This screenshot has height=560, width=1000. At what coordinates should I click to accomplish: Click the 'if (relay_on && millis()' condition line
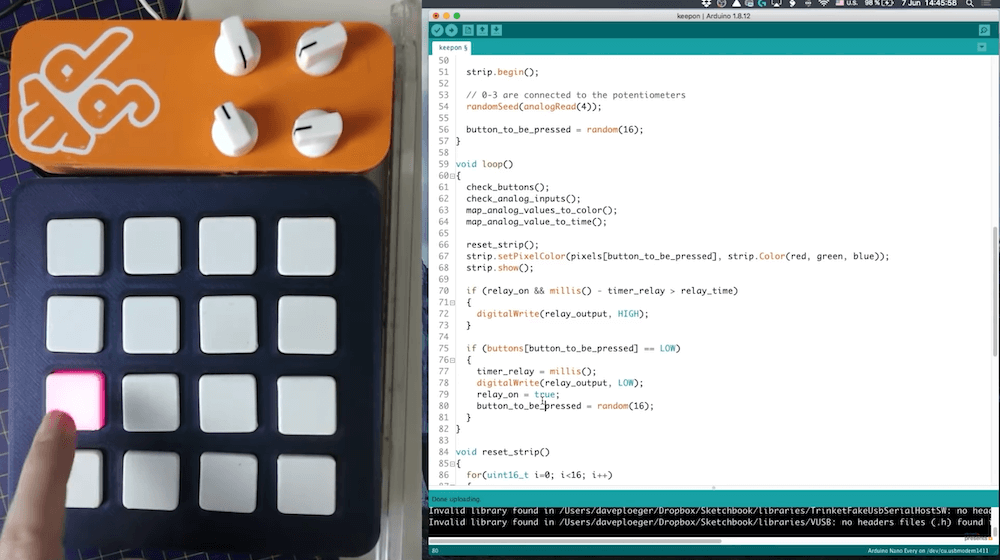coord(602,290)
